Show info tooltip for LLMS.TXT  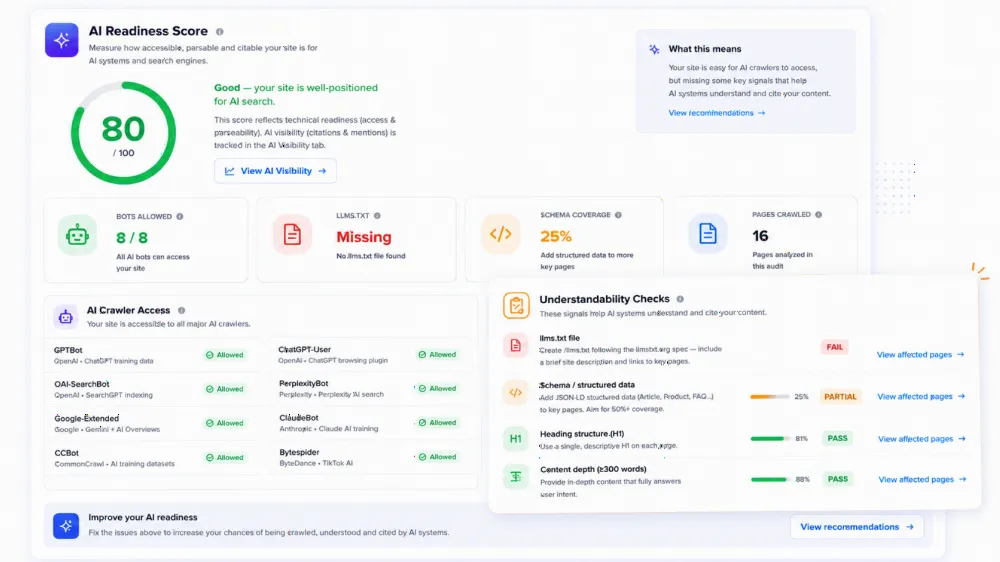tap(377, 216)
